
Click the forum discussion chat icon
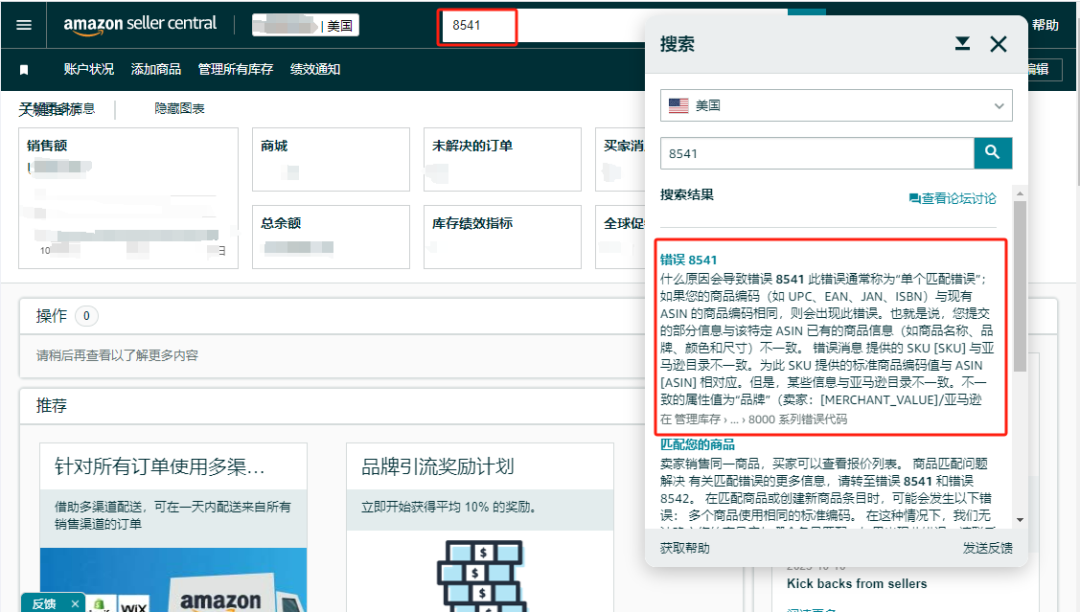click(914, 199)
